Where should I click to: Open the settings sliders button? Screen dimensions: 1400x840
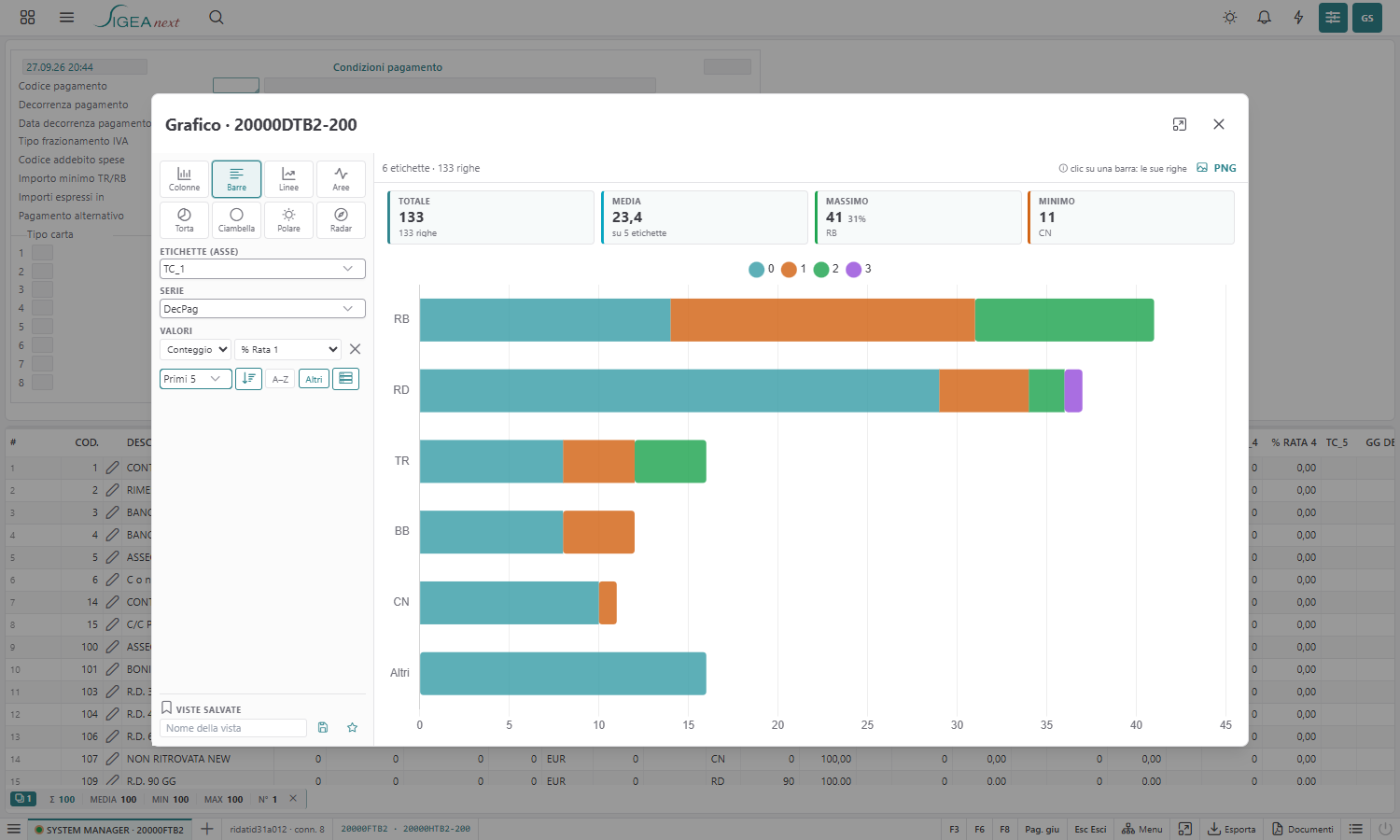[1333, 18]
